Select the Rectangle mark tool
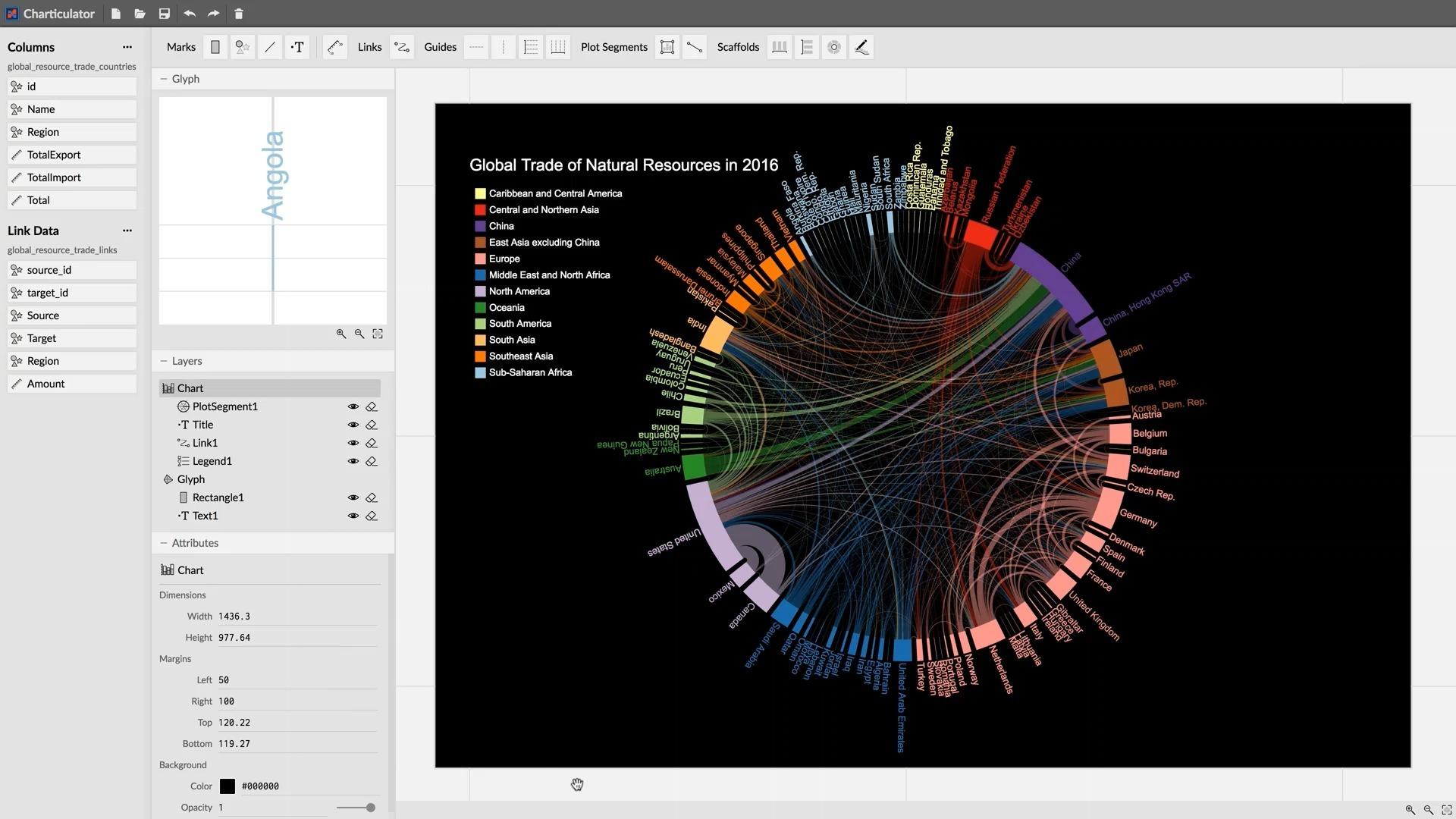The width and height of the screenshot is (1456, 819). point(215,47)
